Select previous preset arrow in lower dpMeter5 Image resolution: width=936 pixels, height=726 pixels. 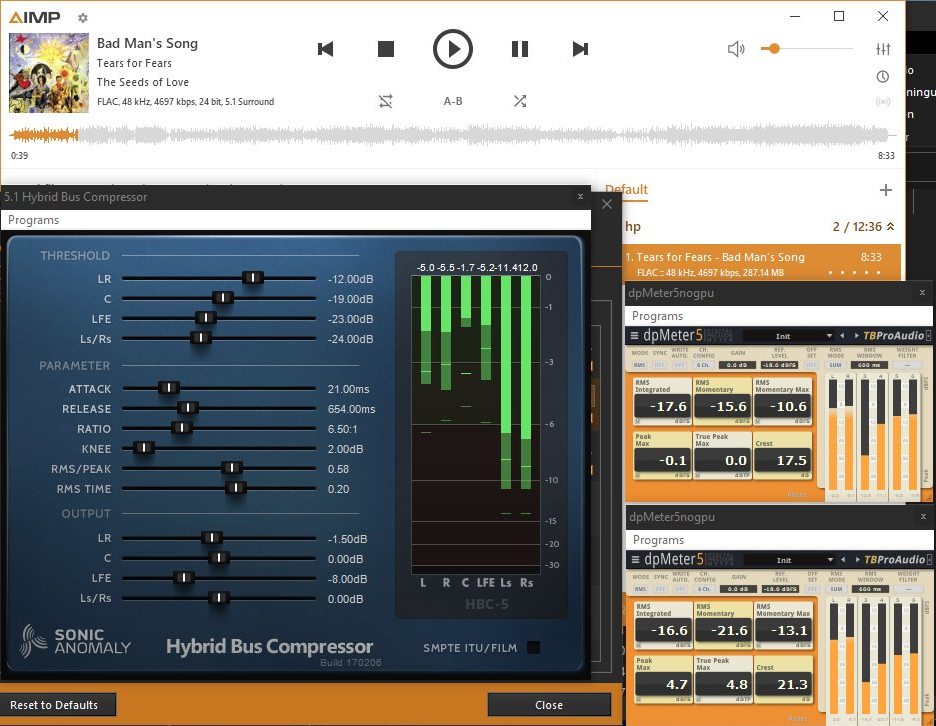843,559
